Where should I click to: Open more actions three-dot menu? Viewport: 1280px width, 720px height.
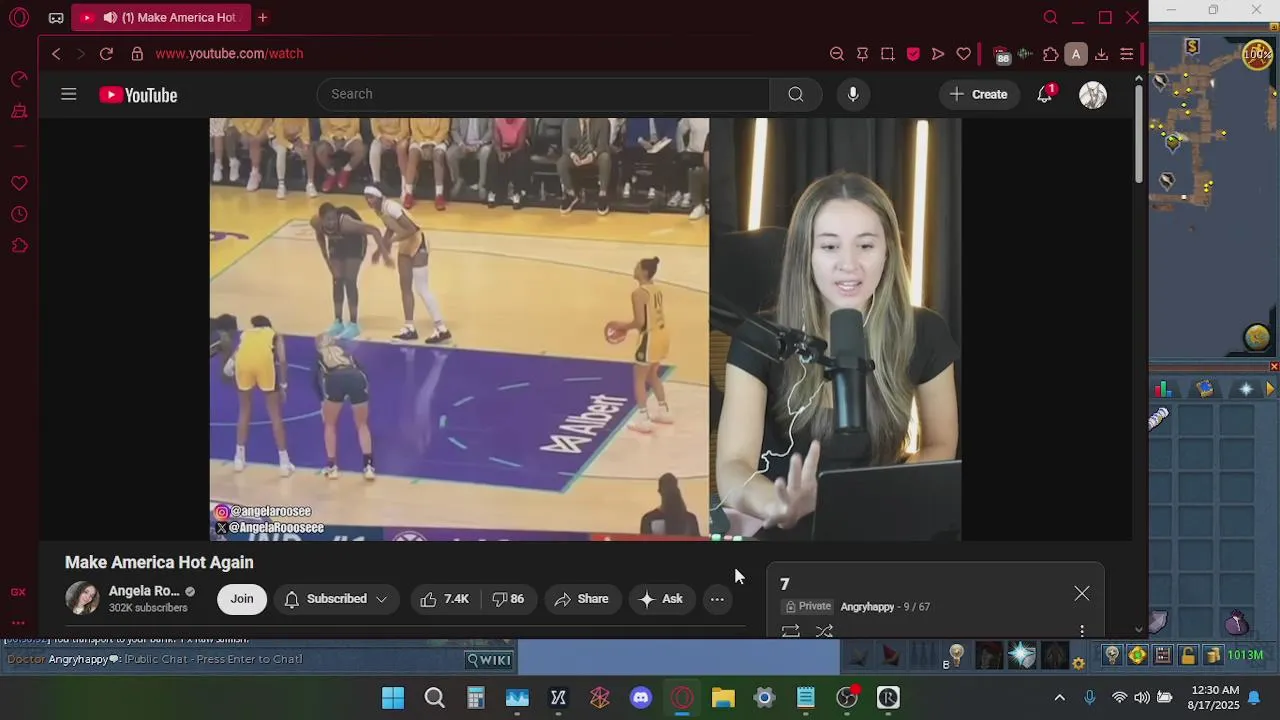[x=717, y=600]
